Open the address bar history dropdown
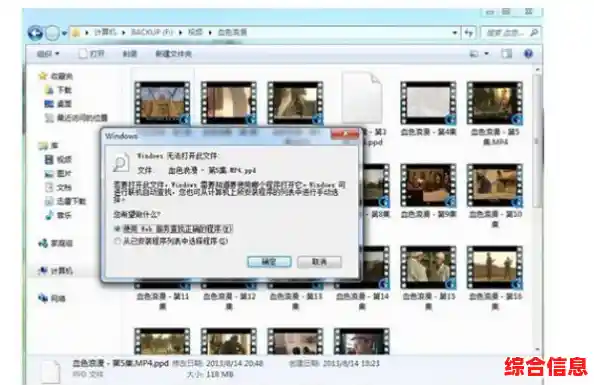Image resolution: width=594 pixels, height=385 pixels. click(455, 33)
